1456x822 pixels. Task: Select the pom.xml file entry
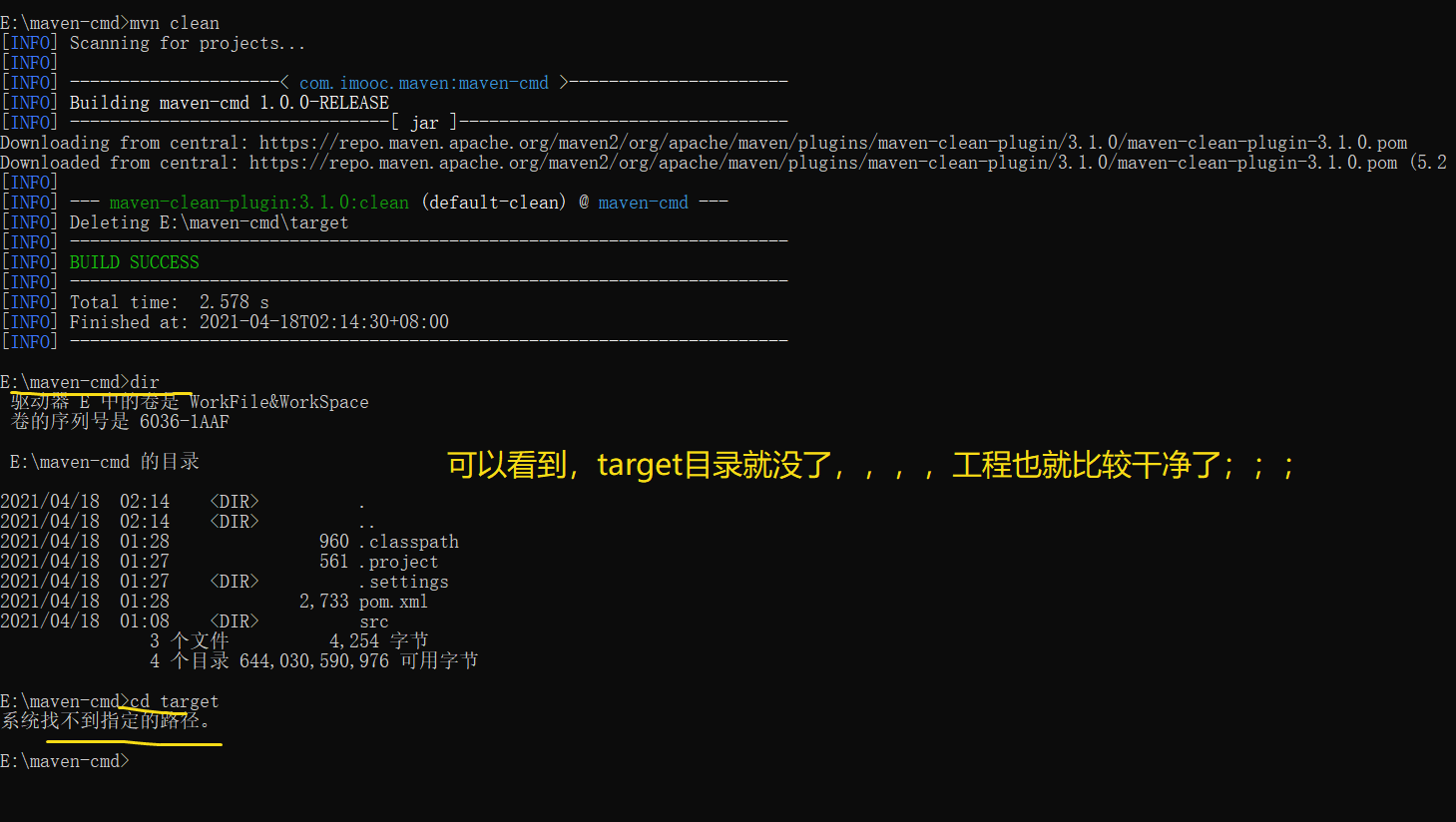click(x=397, y=601)
